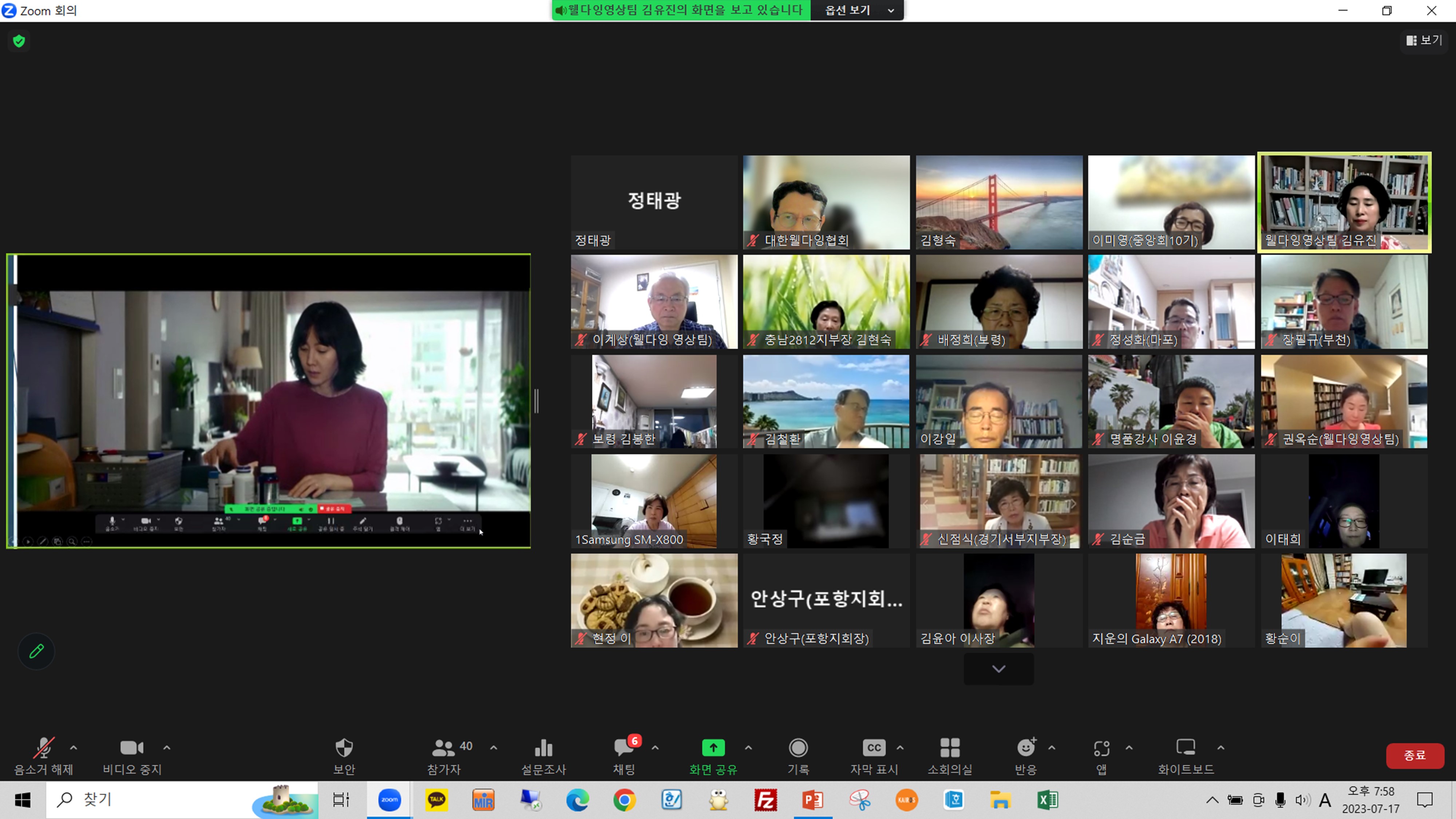Click the green Share Screen (화면 공유) icon
The image size is (1456, 819).
pos(713,748)
